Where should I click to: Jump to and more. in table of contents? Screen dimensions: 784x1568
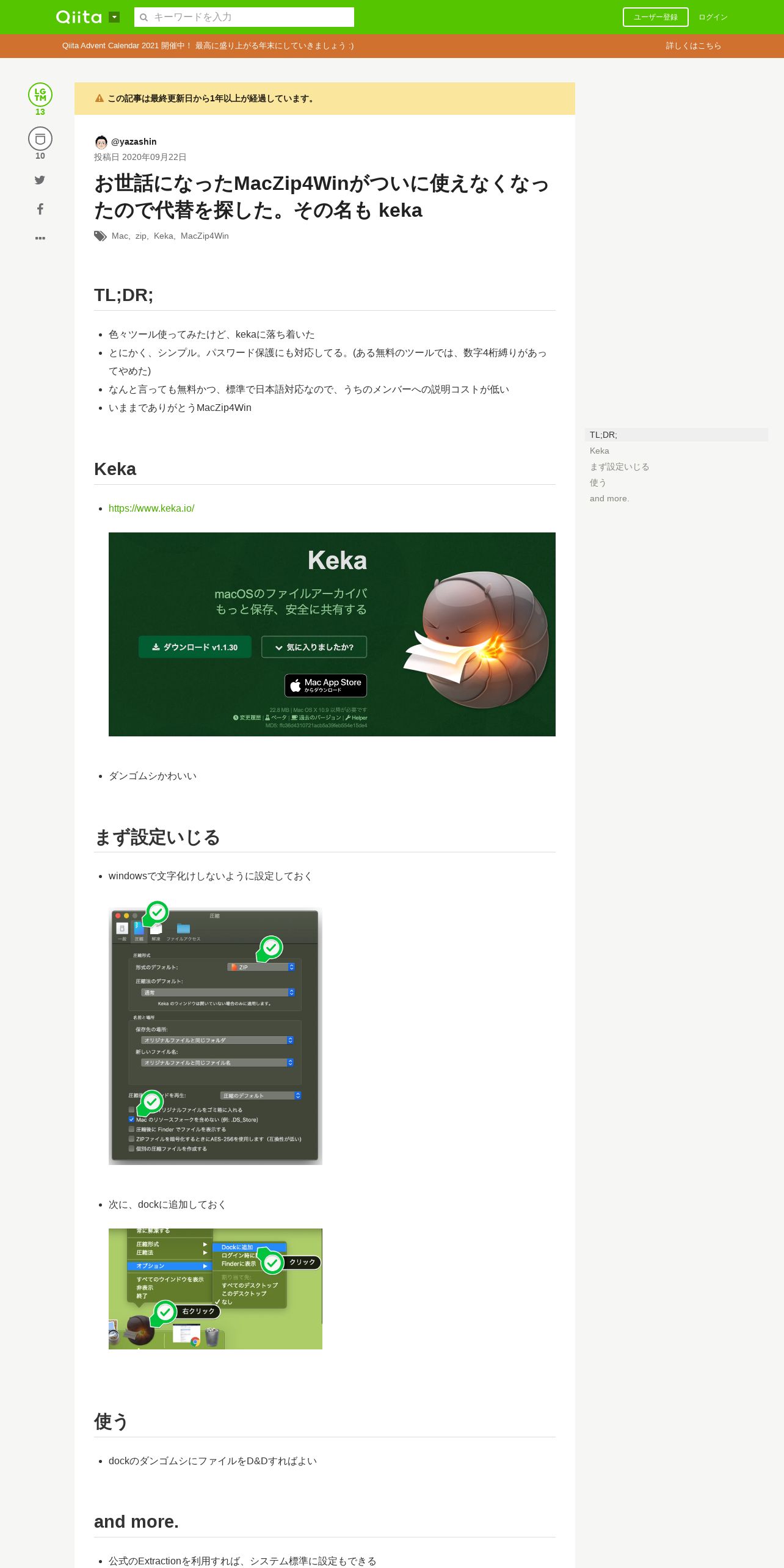(609, 498)
